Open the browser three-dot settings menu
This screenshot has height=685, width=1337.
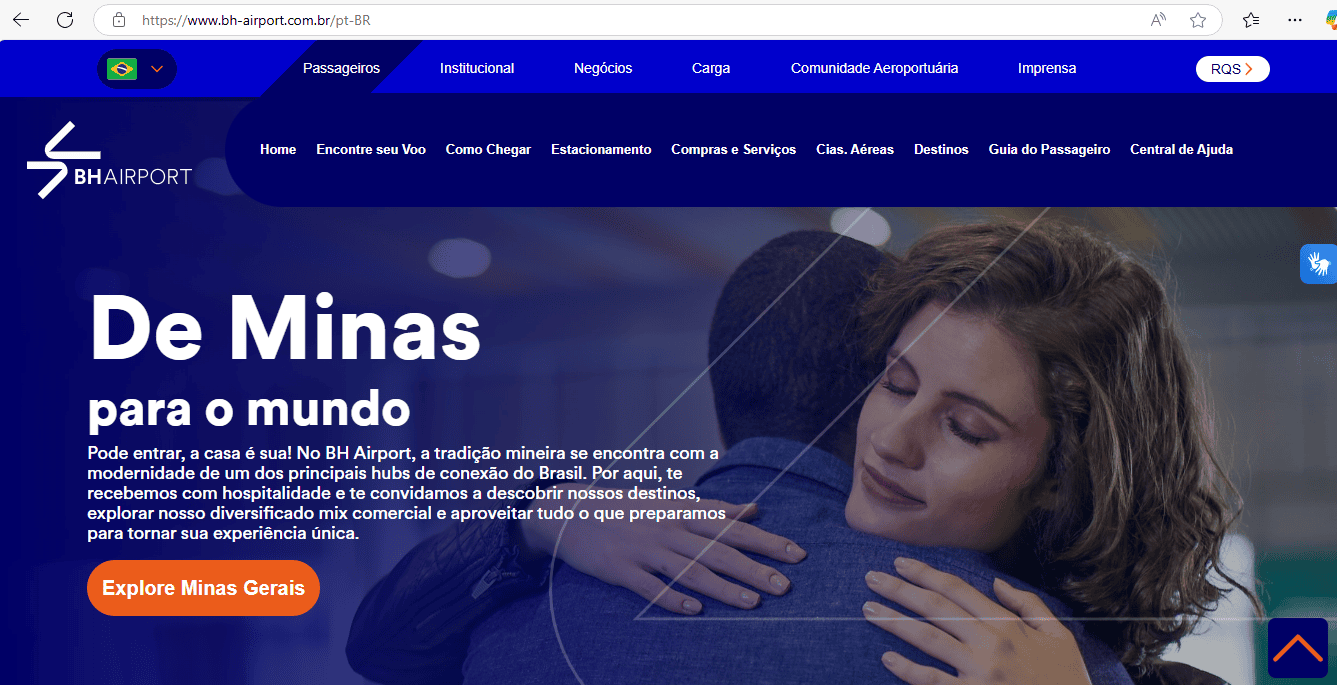(x=1294, y=19)
